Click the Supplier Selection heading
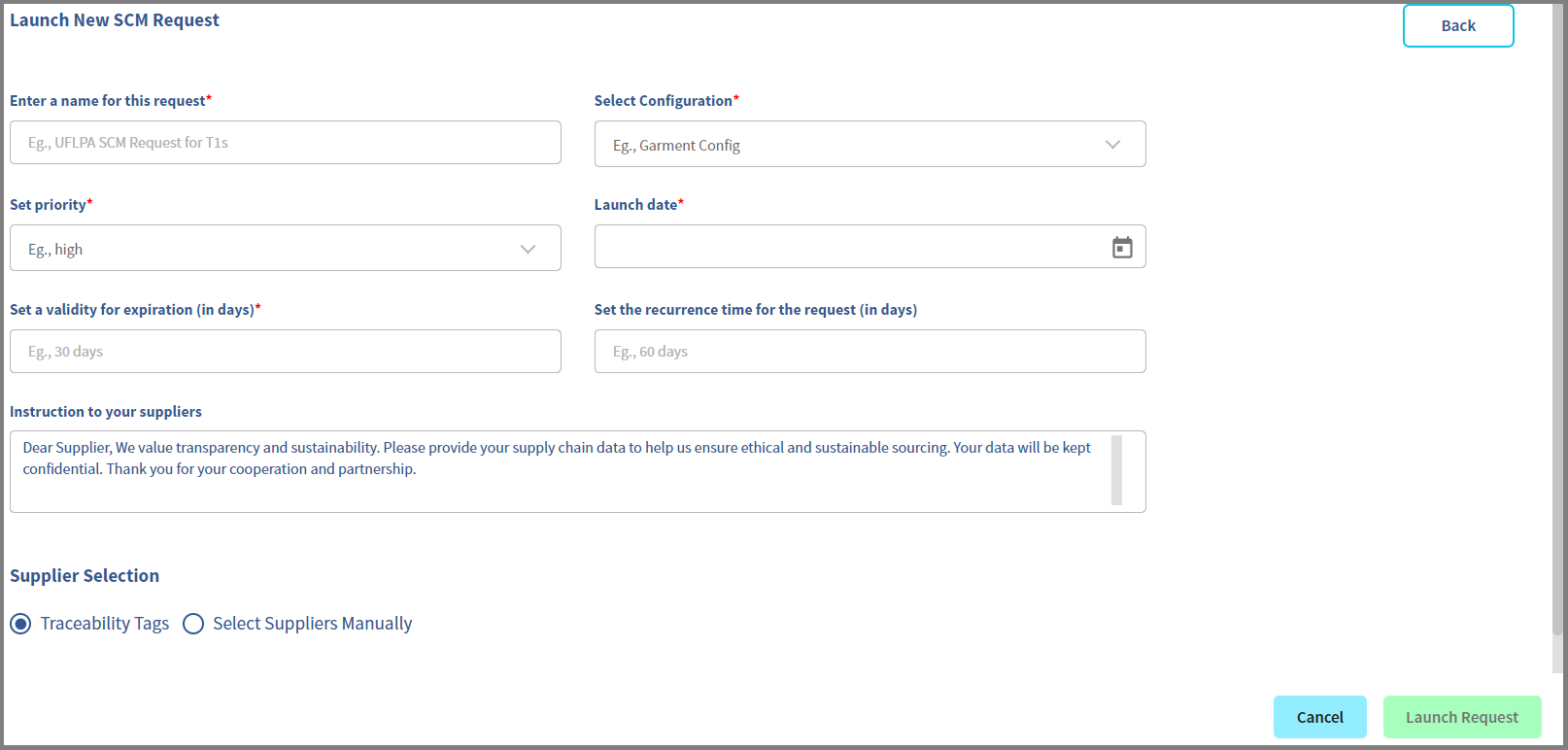Screen dimensions: 1568x750 click(85, 575)
